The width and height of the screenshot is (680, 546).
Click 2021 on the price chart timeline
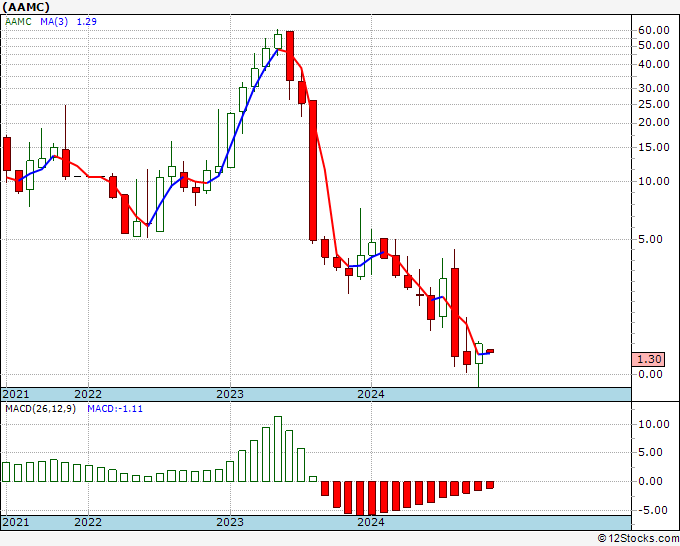16,394
